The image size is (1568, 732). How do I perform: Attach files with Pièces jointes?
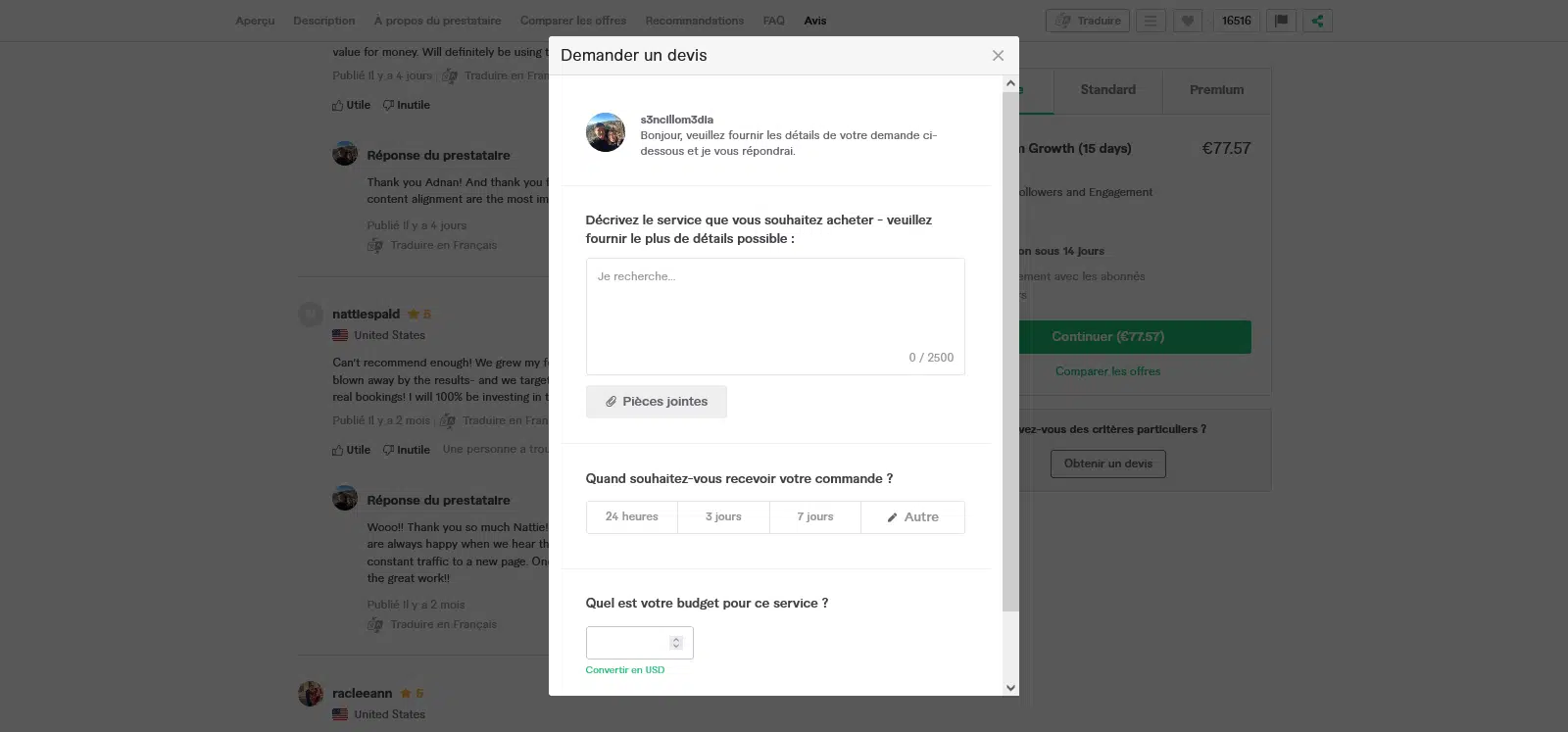pyautogui.click(x=656, y=402)
